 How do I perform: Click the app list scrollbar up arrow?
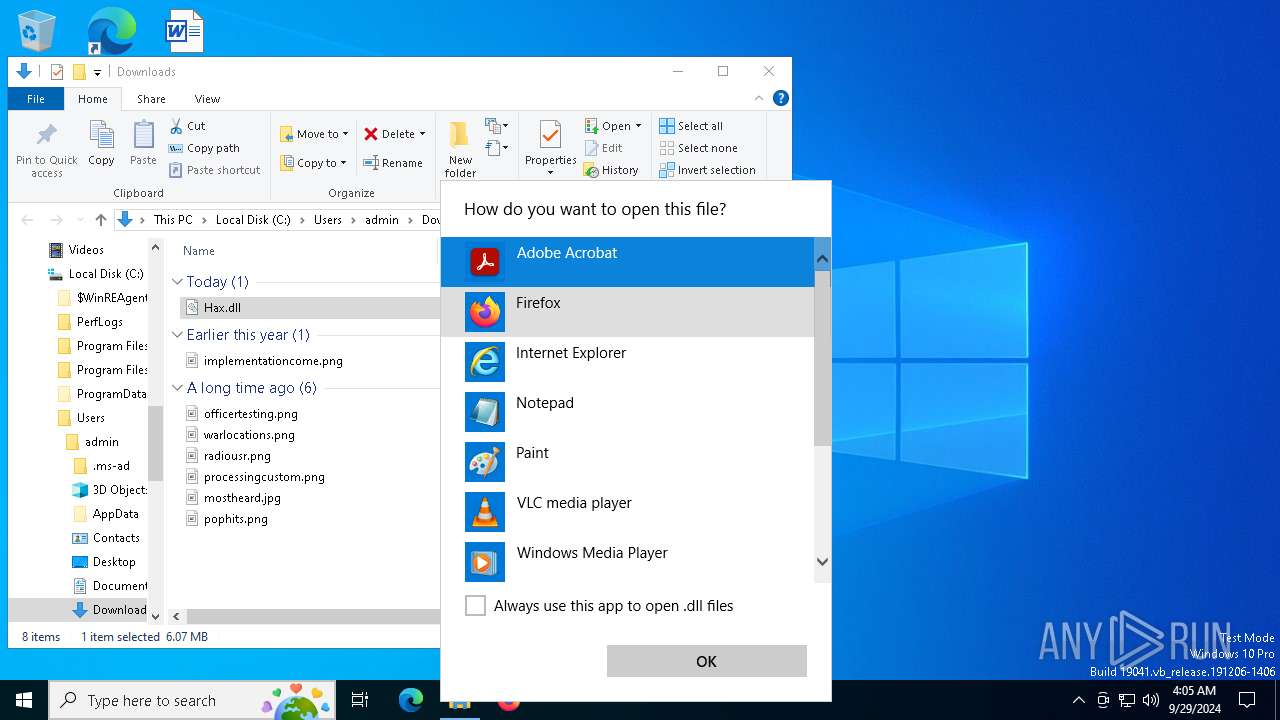pos(822,259)
